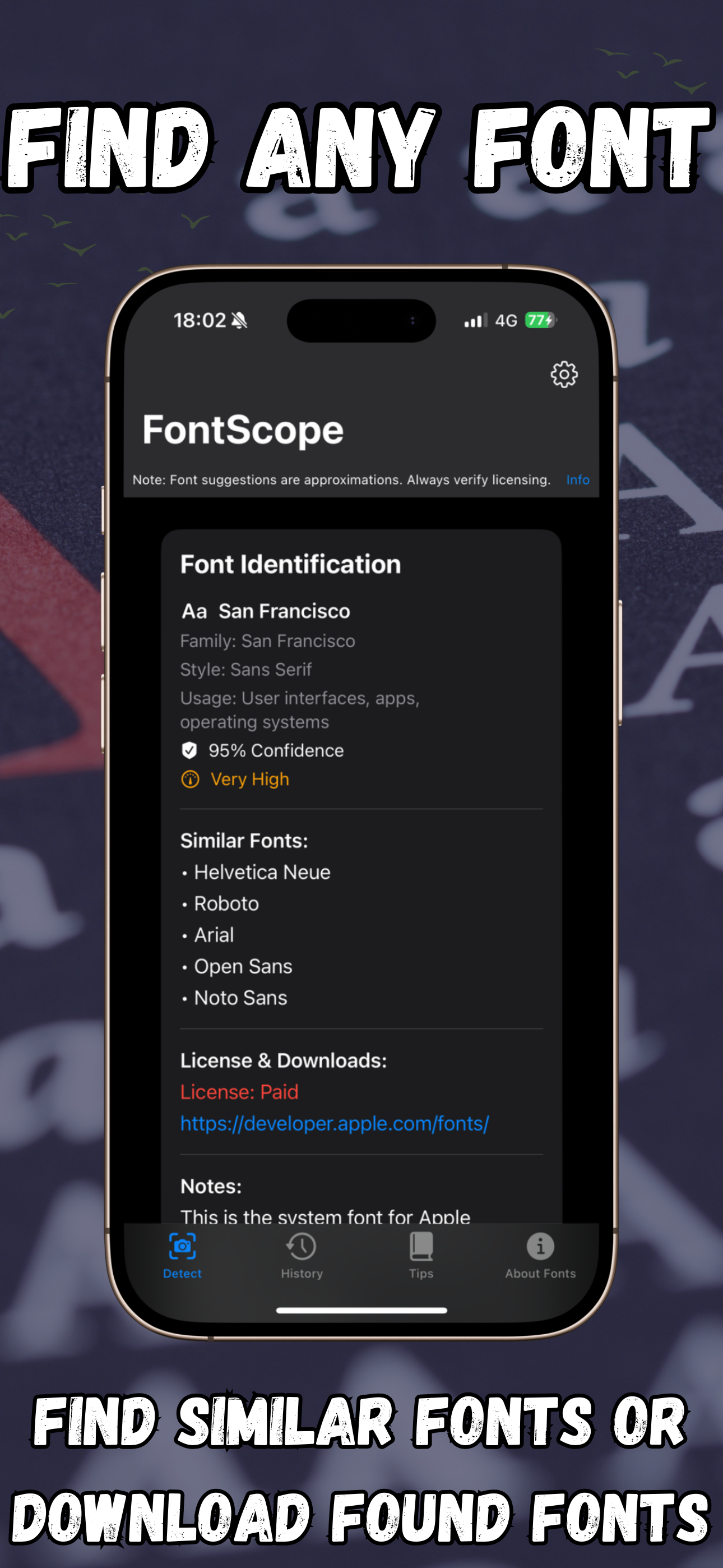
Task: Tap the Very High gauge icon
Action: click(191, 779)
